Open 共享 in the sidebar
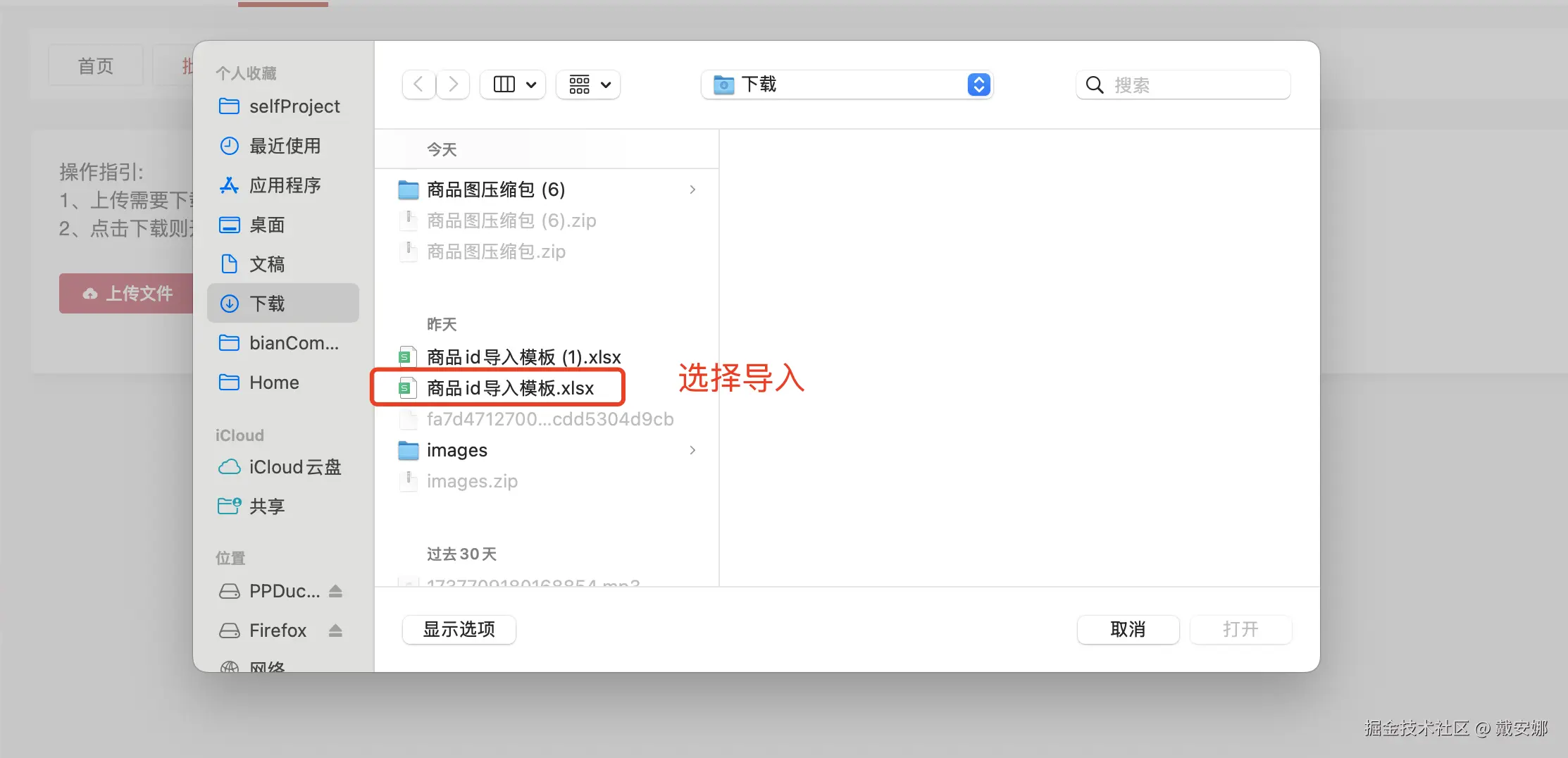The image size is (1568, 758). [x=283, y=507]
